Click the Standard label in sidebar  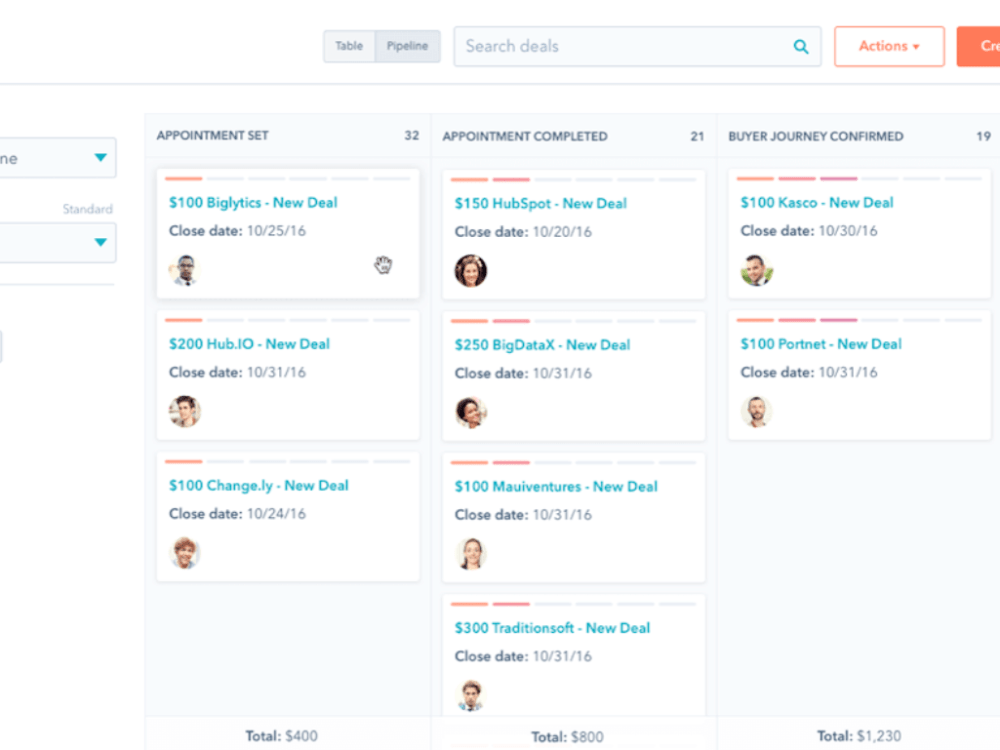click(x=87, y=209)
